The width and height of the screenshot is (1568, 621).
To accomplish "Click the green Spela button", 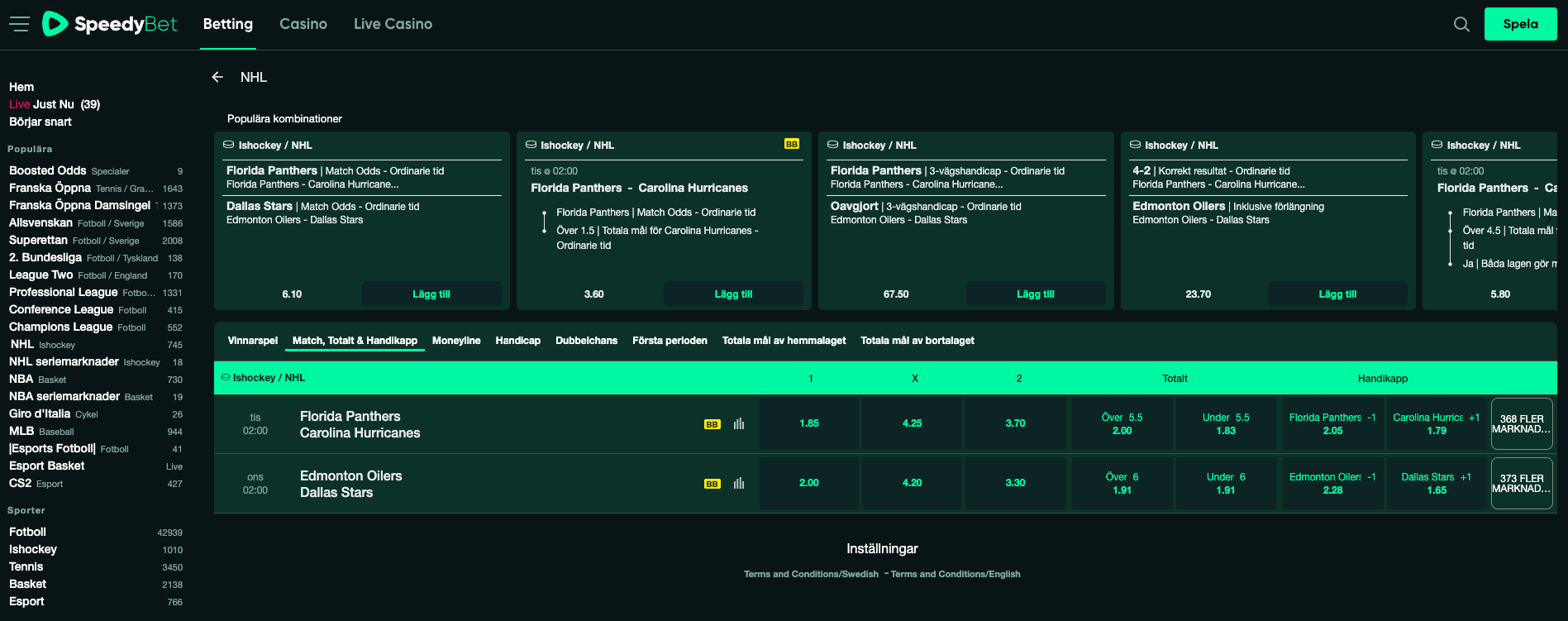I will 1521,24.
